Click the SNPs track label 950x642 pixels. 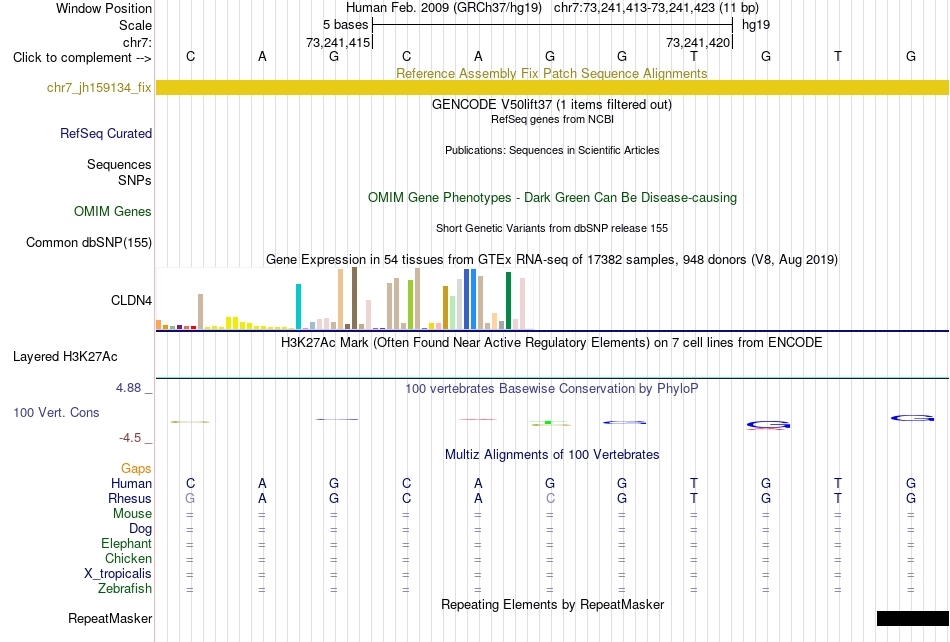point(135,180)
